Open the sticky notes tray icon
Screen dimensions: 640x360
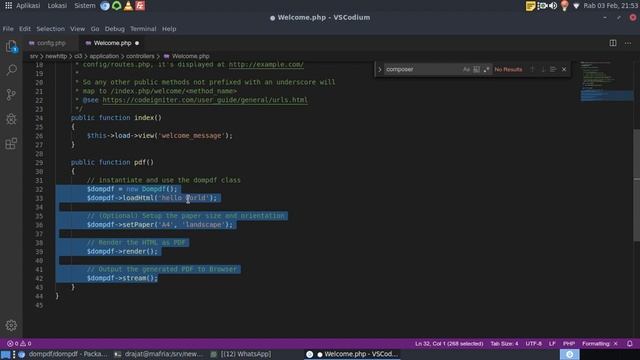(x=530, y=6)
